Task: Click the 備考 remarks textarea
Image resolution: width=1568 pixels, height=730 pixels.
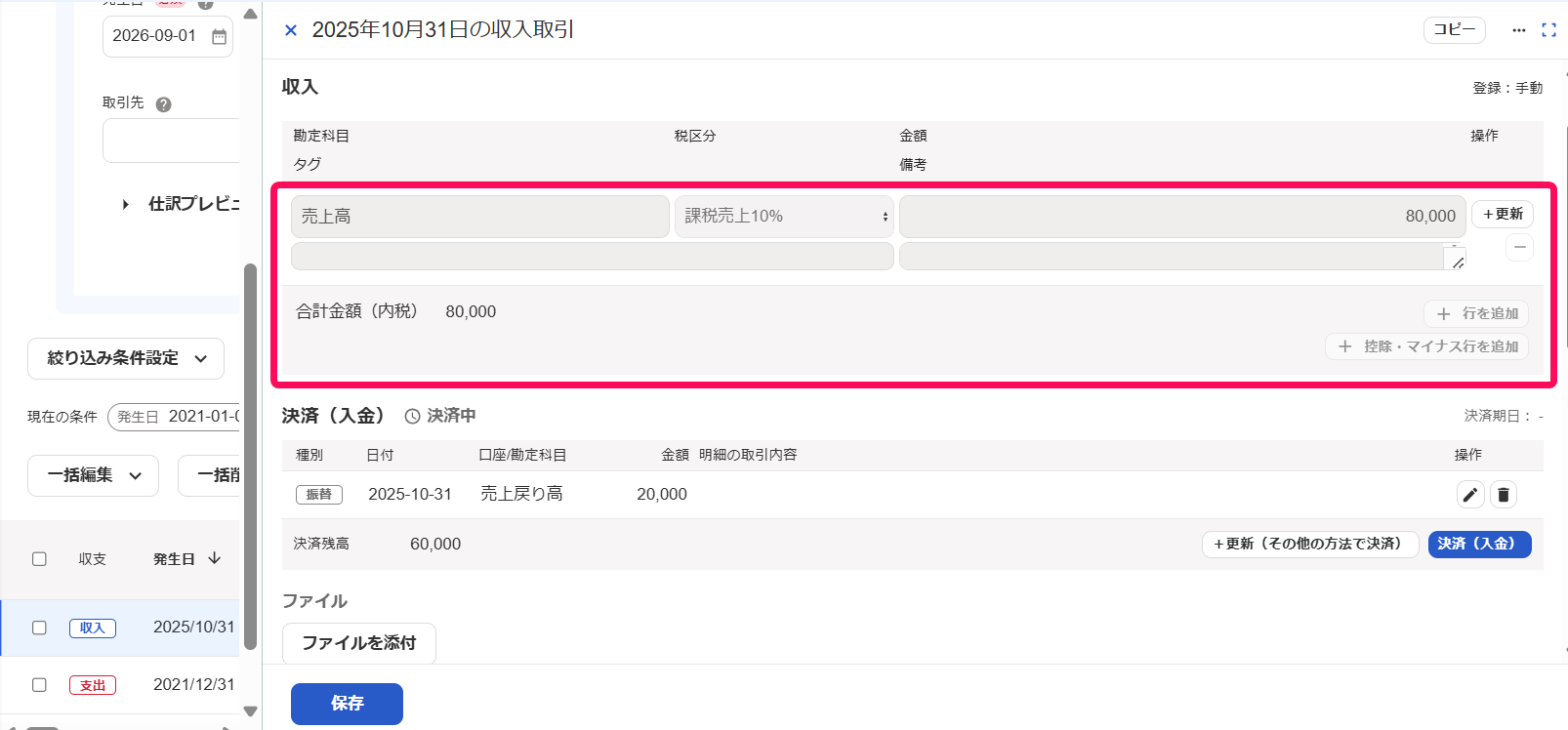Action: [1182, 257]
